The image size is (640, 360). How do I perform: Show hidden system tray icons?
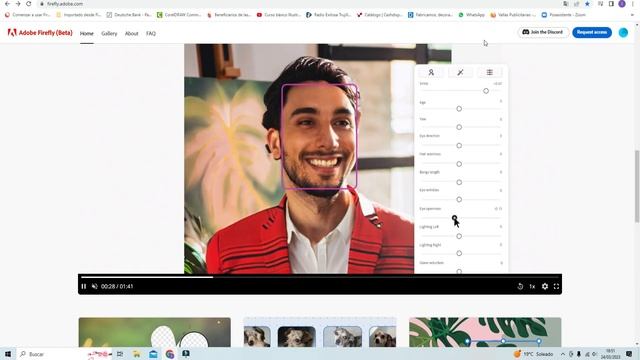click(x=562, y=354)
